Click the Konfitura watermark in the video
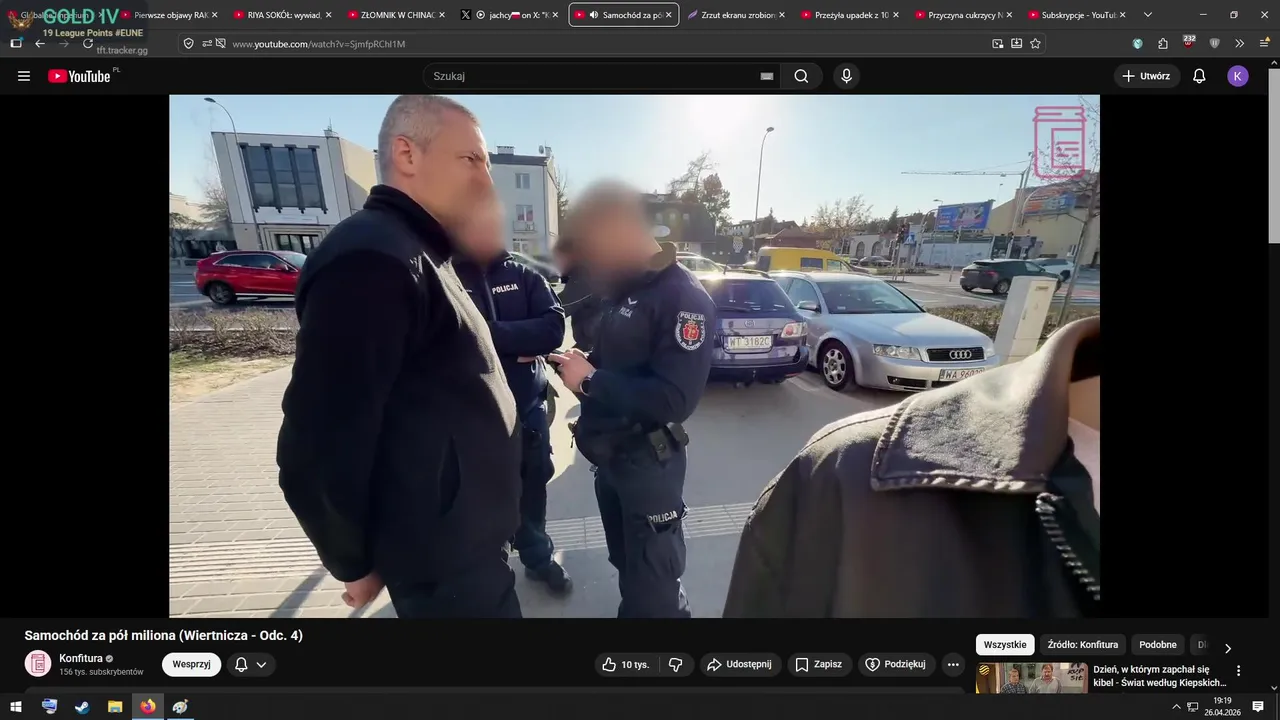This screenshot has height=720, width=1280. coord(1059,141)
